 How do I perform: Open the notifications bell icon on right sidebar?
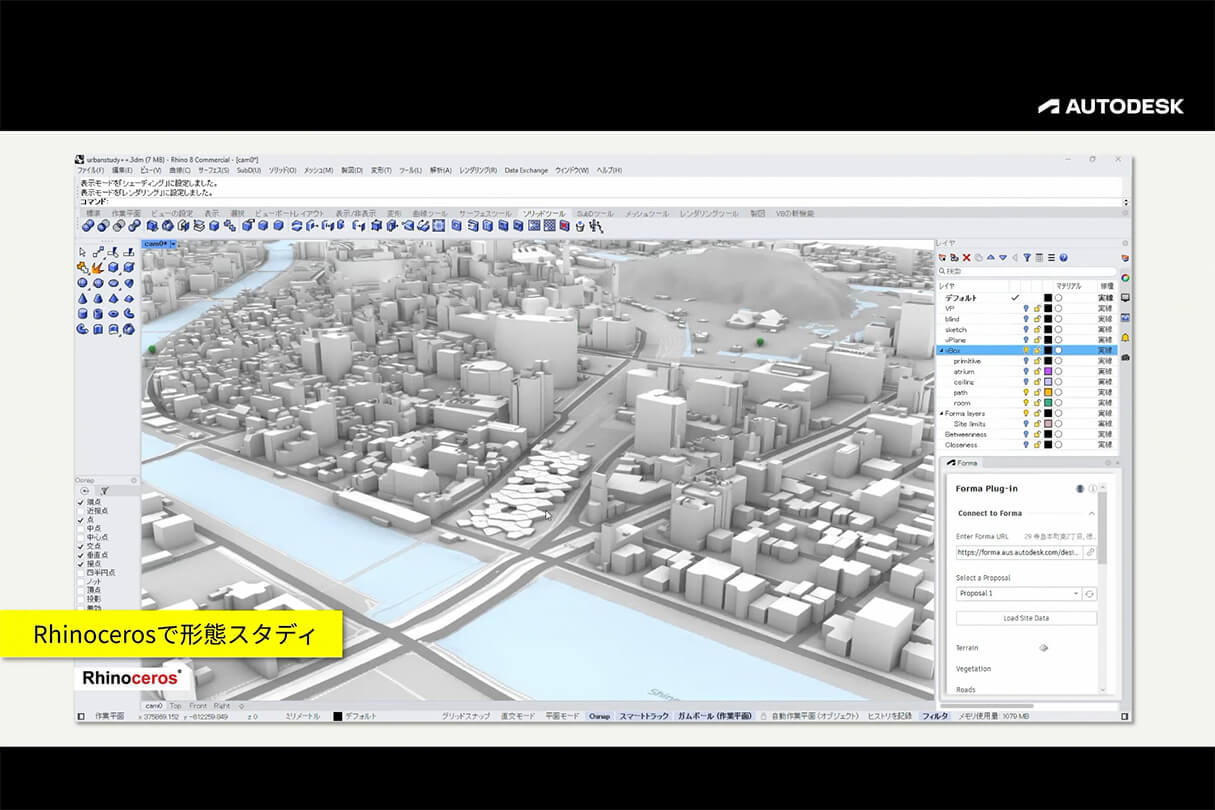[x=1125, y=338]
